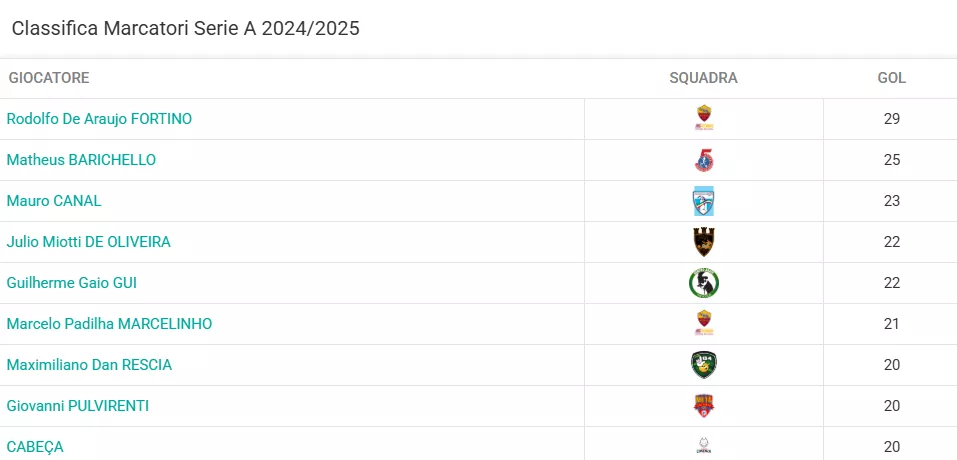Open Marcelo Padilha MARCELINHO link

click(x=109, y=324)
